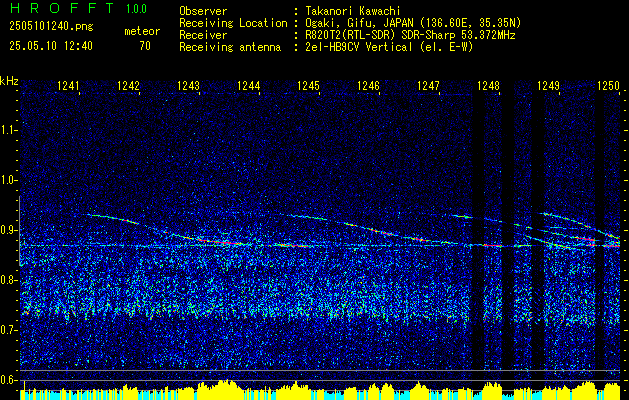The width and height of the screenshot is (629, 400).
Task: Select the 1241 time marker
Action: click(x=68, y=85)
